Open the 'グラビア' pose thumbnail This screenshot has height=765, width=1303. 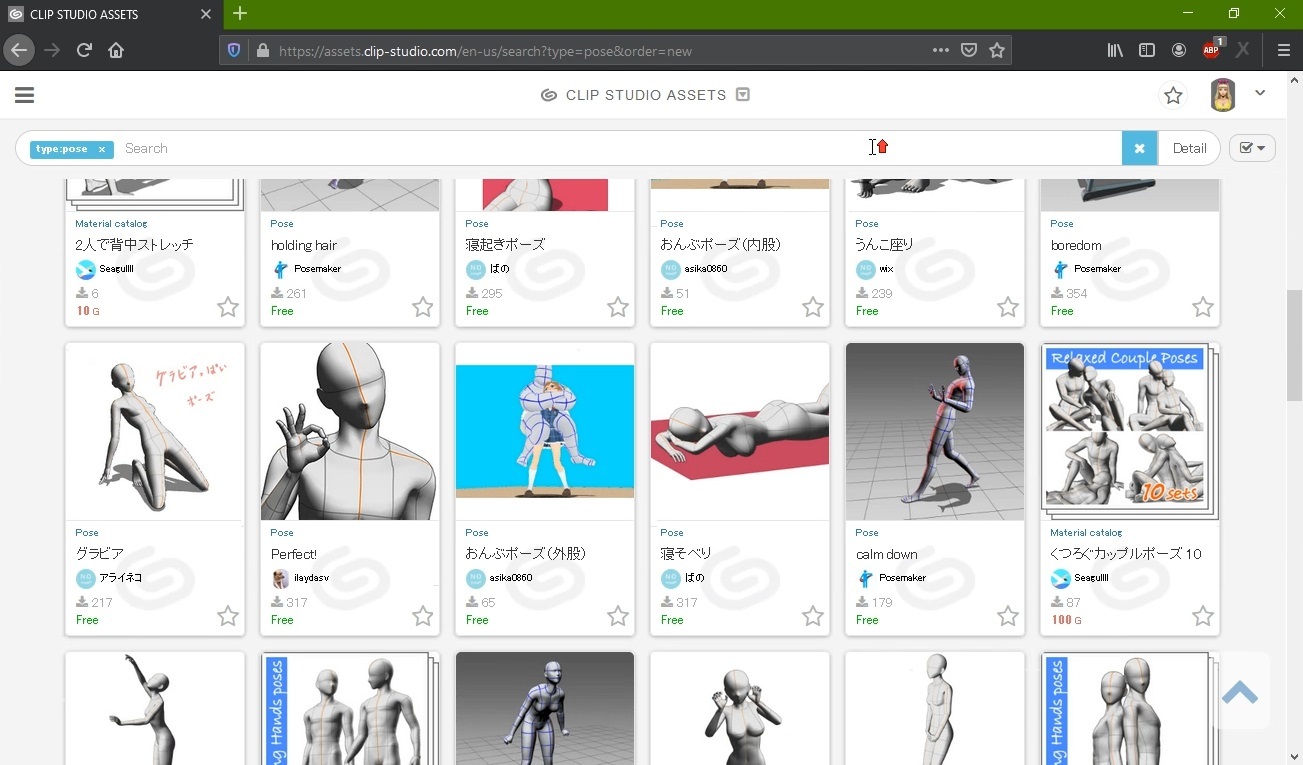coord(155,432)
